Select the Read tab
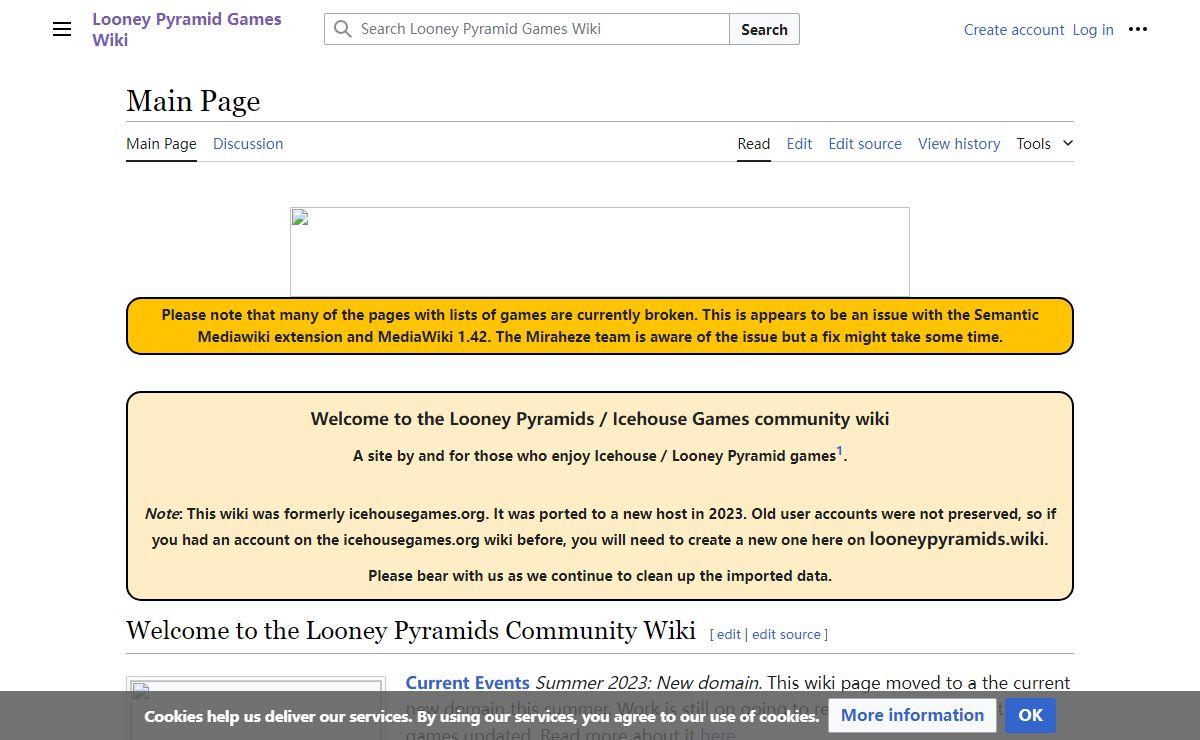The height and width of the screenshot is (740, 1200). 754,144
